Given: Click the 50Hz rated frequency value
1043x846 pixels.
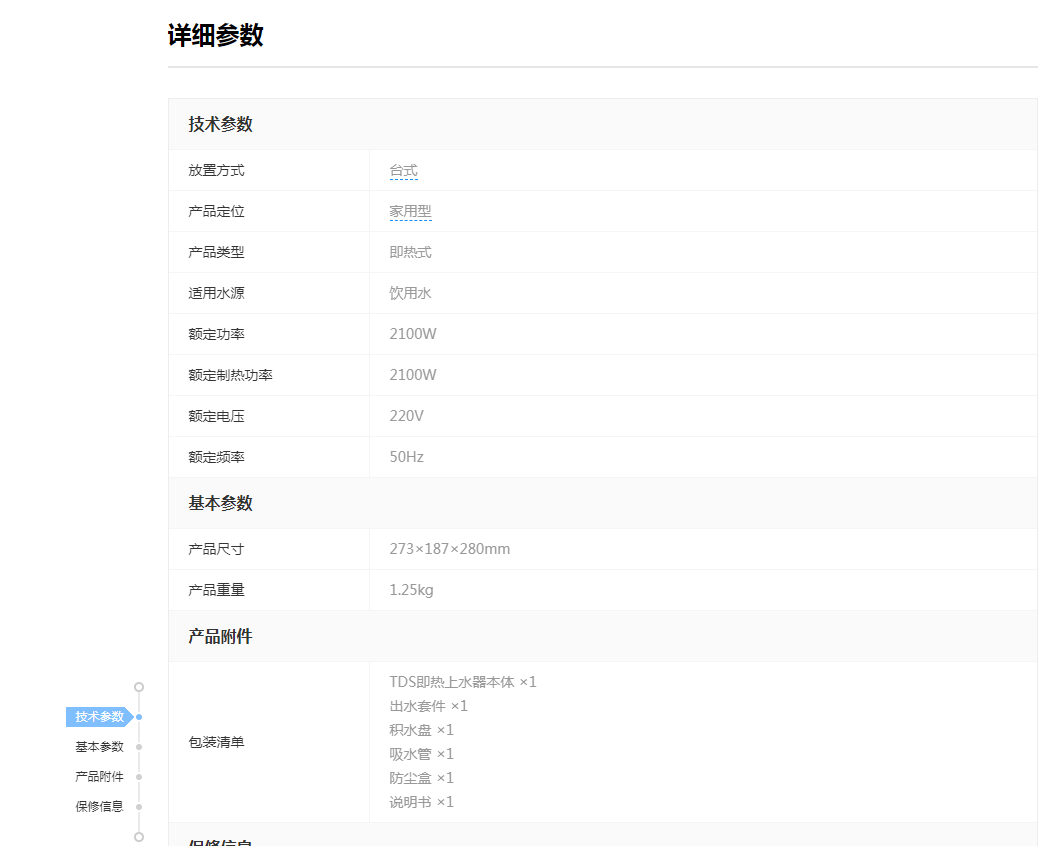Looking at the screenshot, I should pyautogui.click(x=406, y=457).
